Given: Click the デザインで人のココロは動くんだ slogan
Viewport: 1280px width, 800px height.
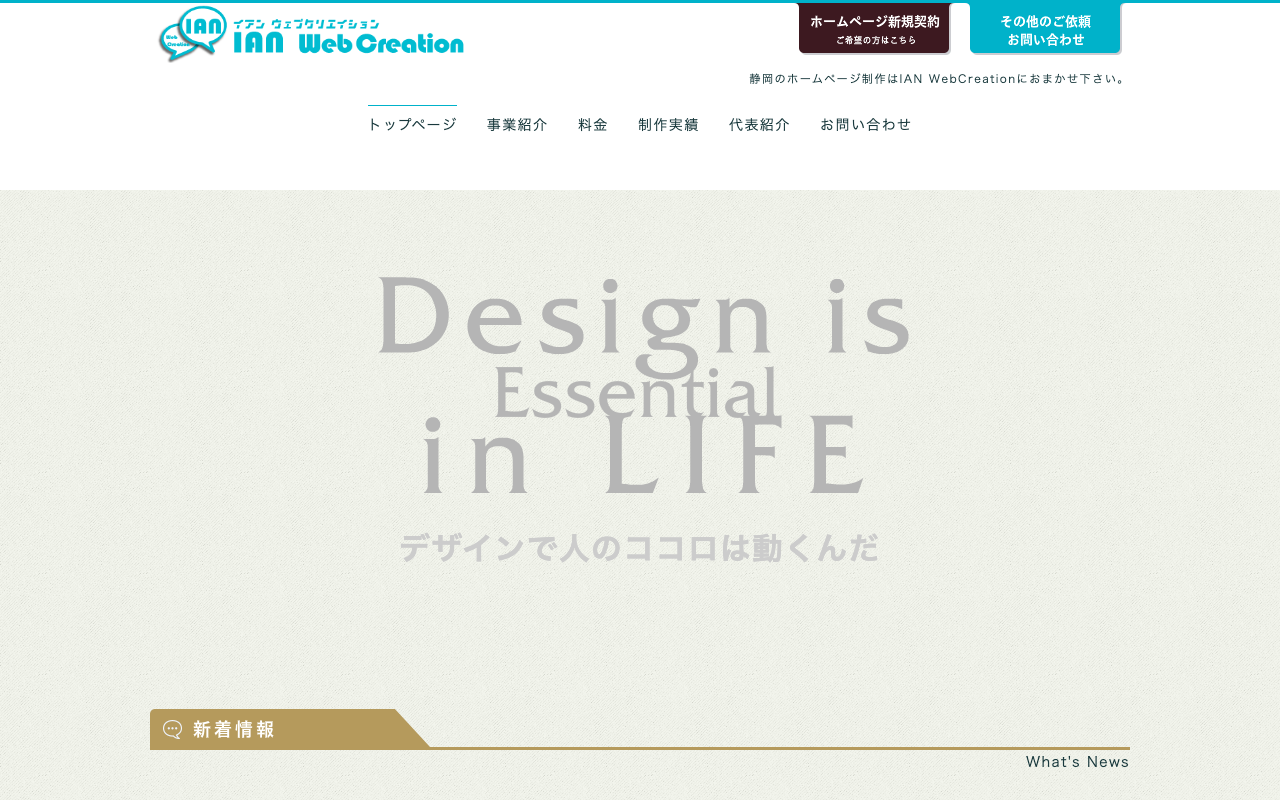Looking at the screenshot, I should 639,548.
